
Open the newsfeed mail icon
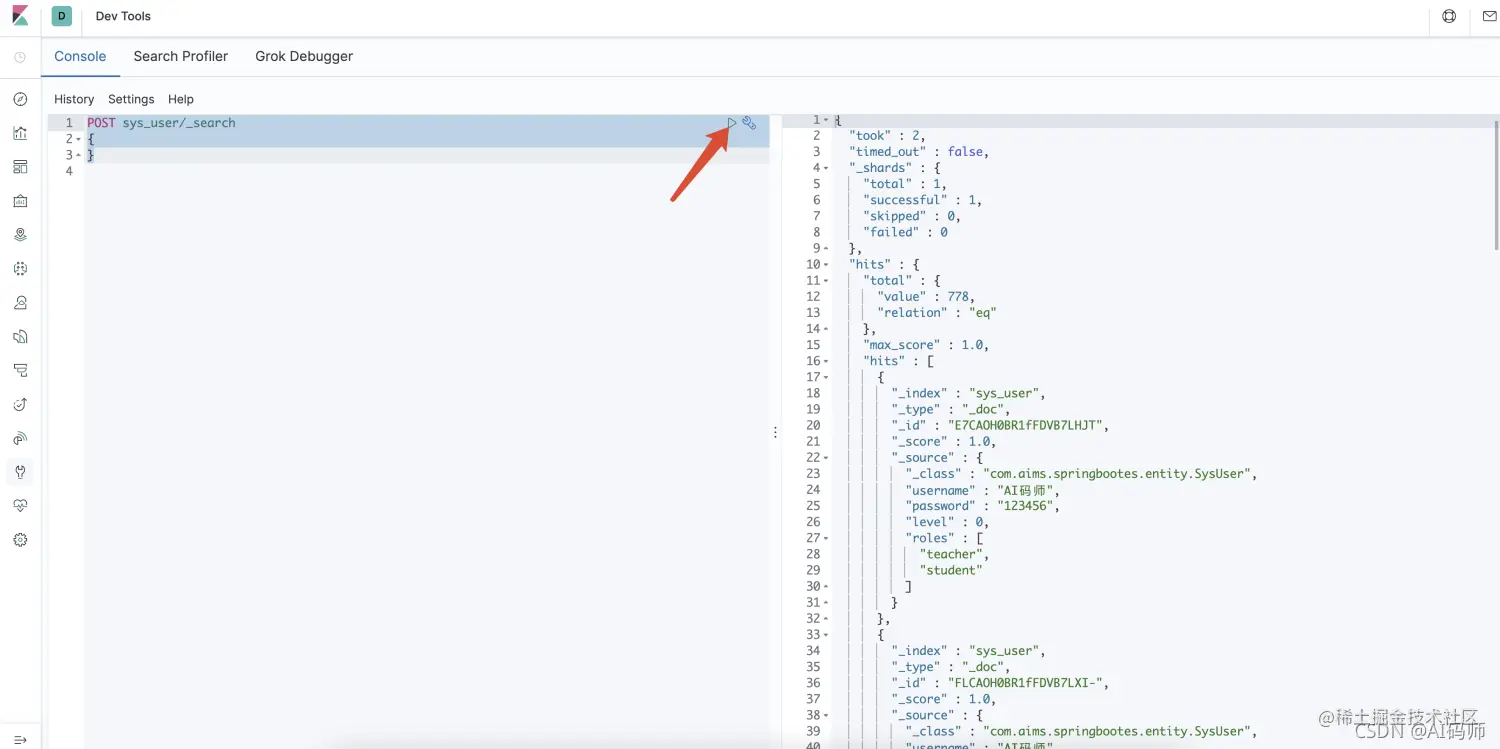pyautogui.click(x=1490, y=16)
